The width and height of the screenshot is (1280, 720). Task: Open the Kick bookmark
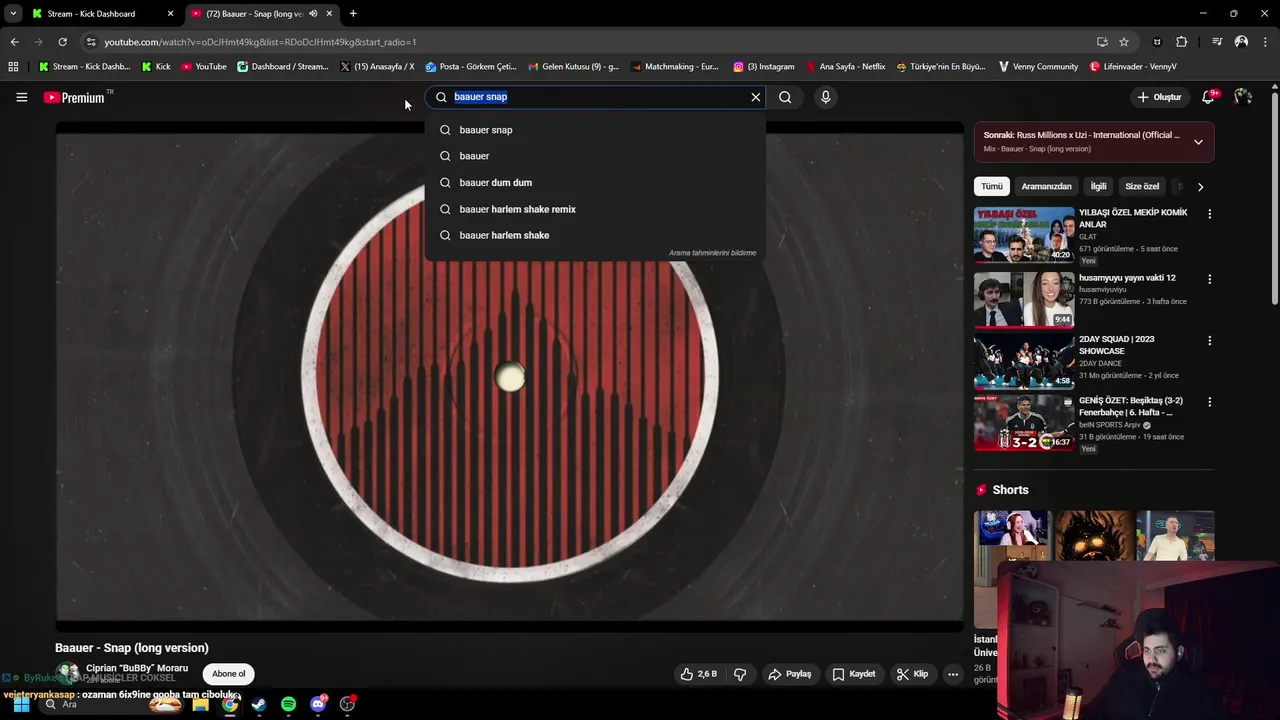(x=156, y=67)
